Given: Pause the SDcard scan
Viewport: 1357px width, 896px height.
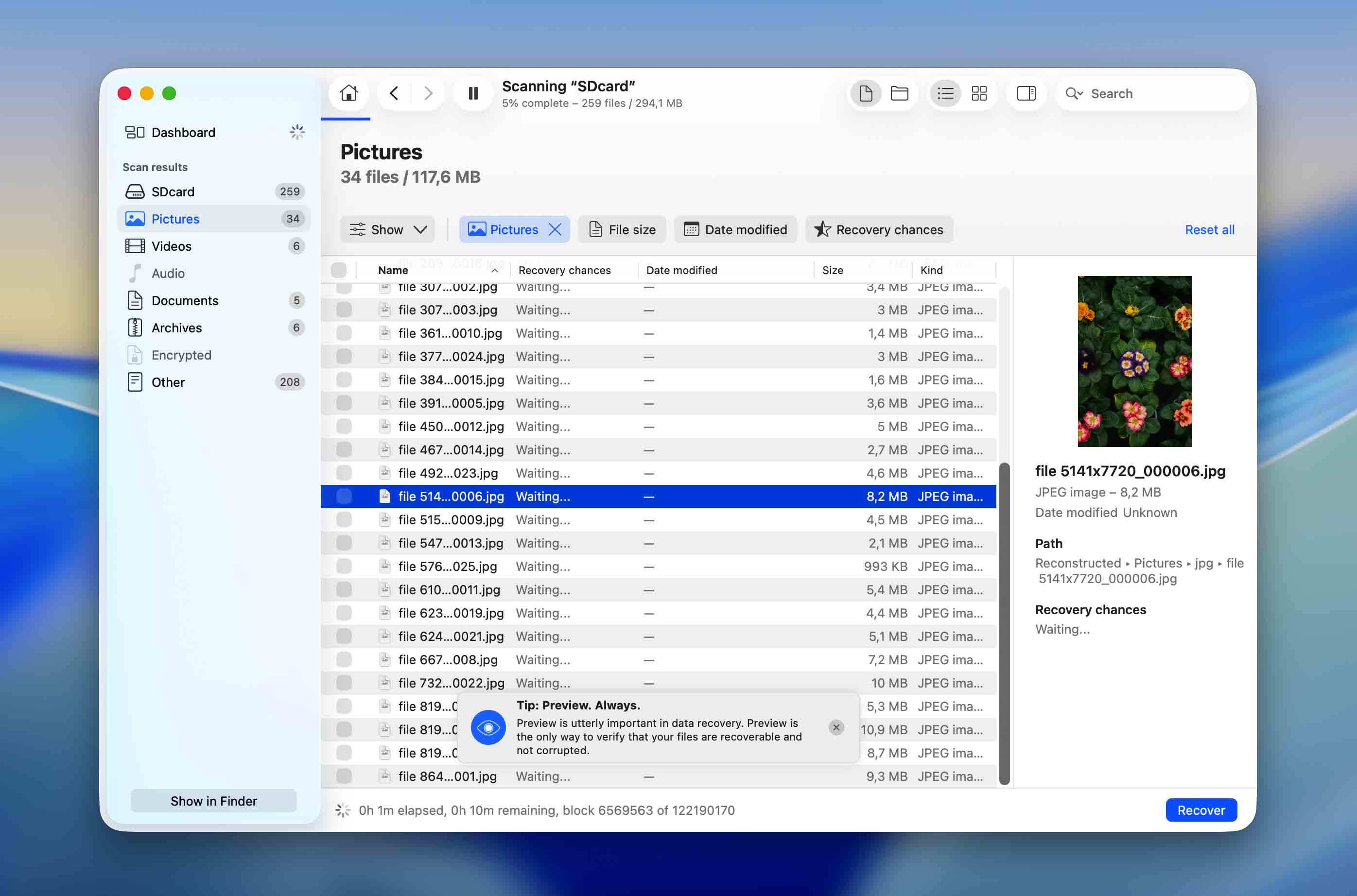Looking at the screenshot, I should (473, 93).
